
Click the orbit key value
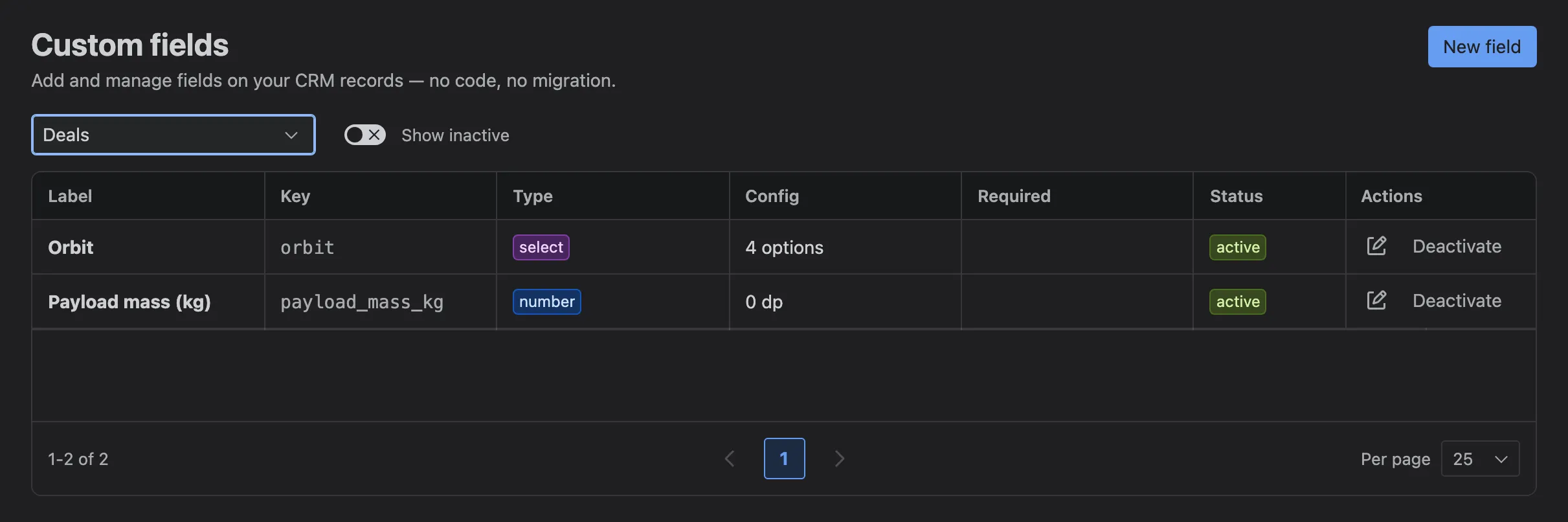pos(307,247)
